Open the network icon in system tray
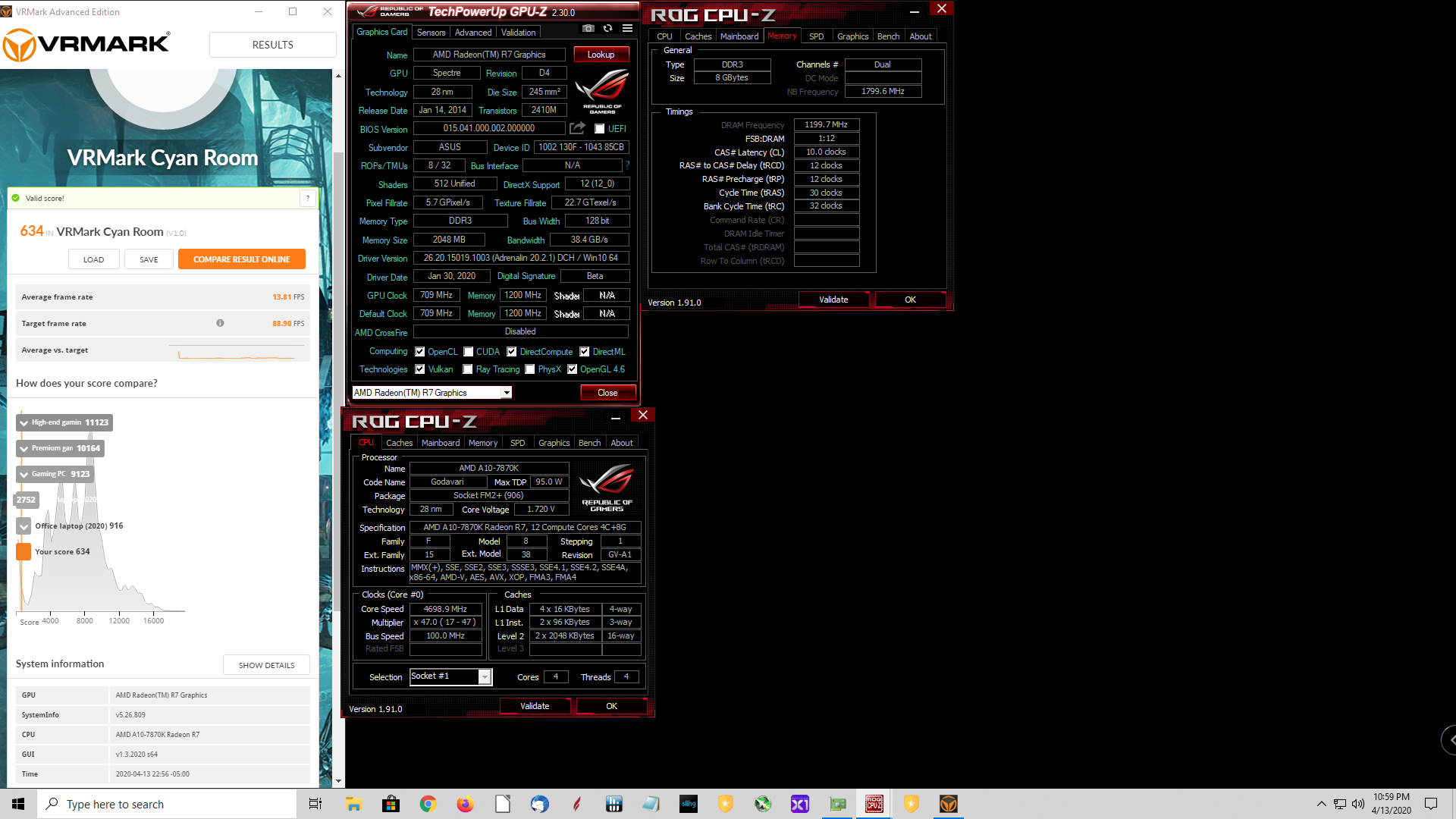 1340,804
